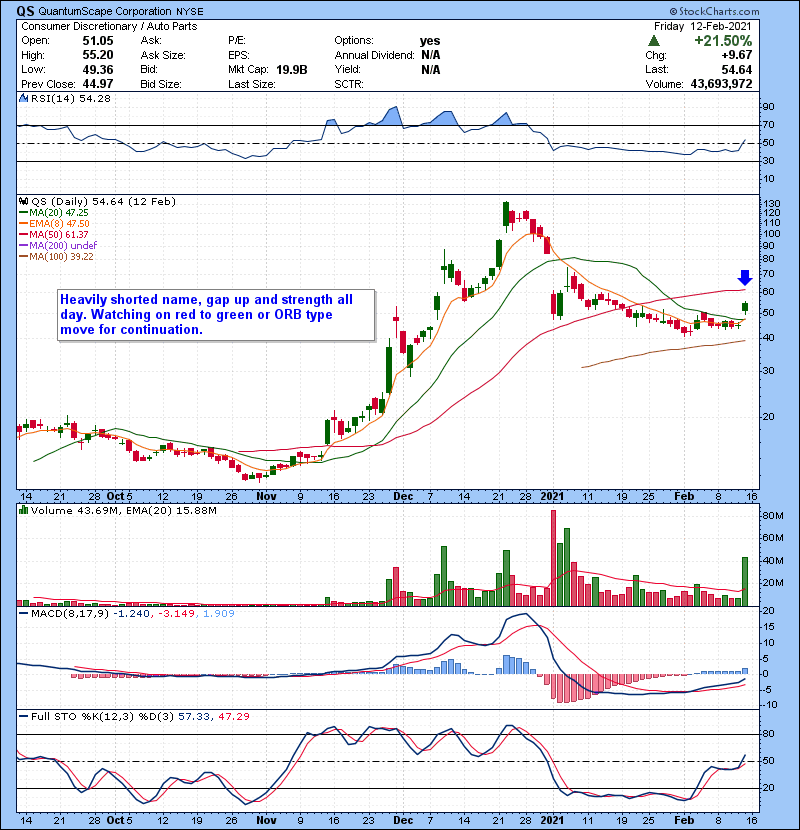
Task: Click the Yield label
Action: click(x=348, y=69)
